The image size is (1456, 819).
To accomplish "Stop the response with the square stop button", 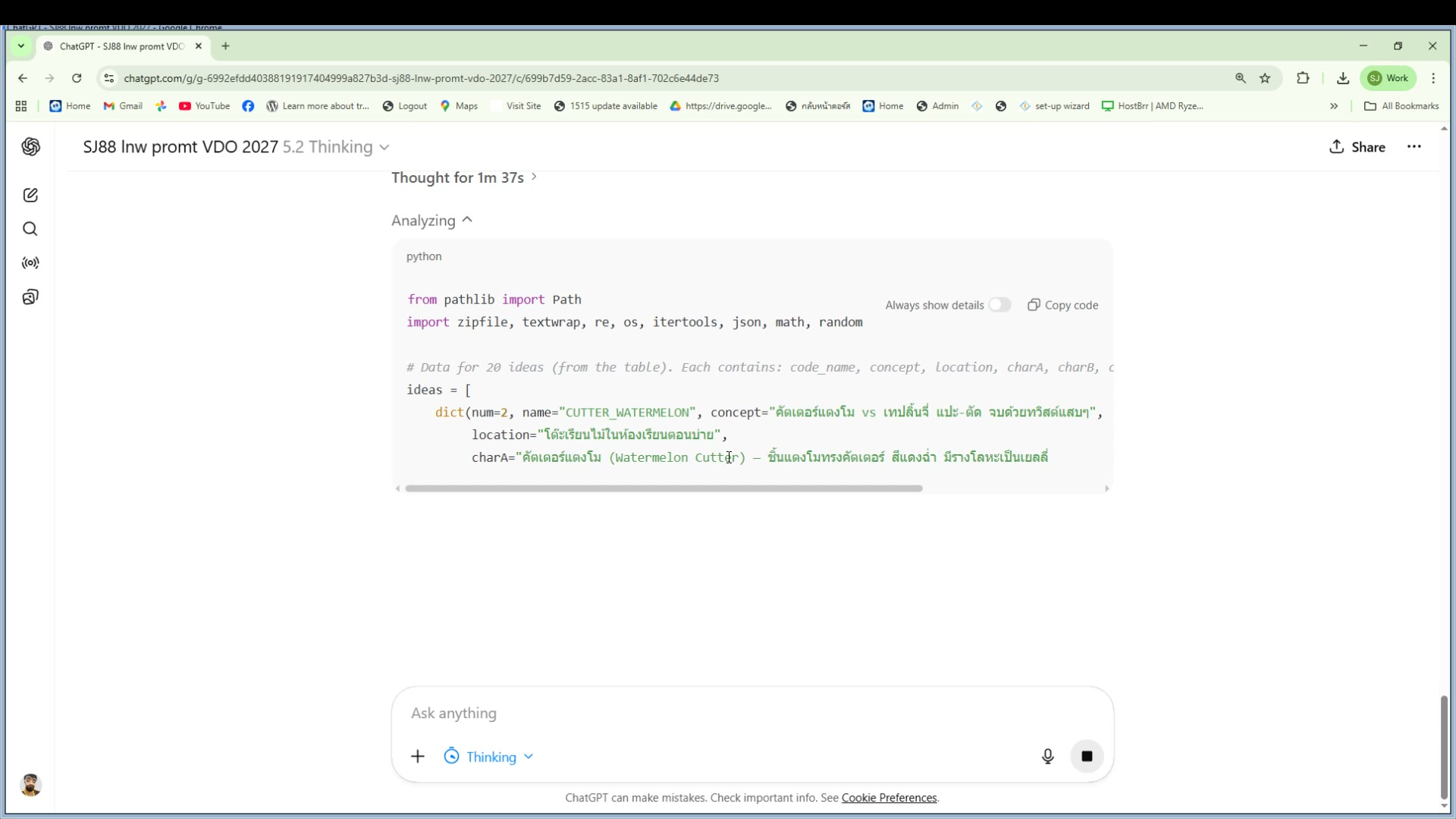I will point(1087,756).
